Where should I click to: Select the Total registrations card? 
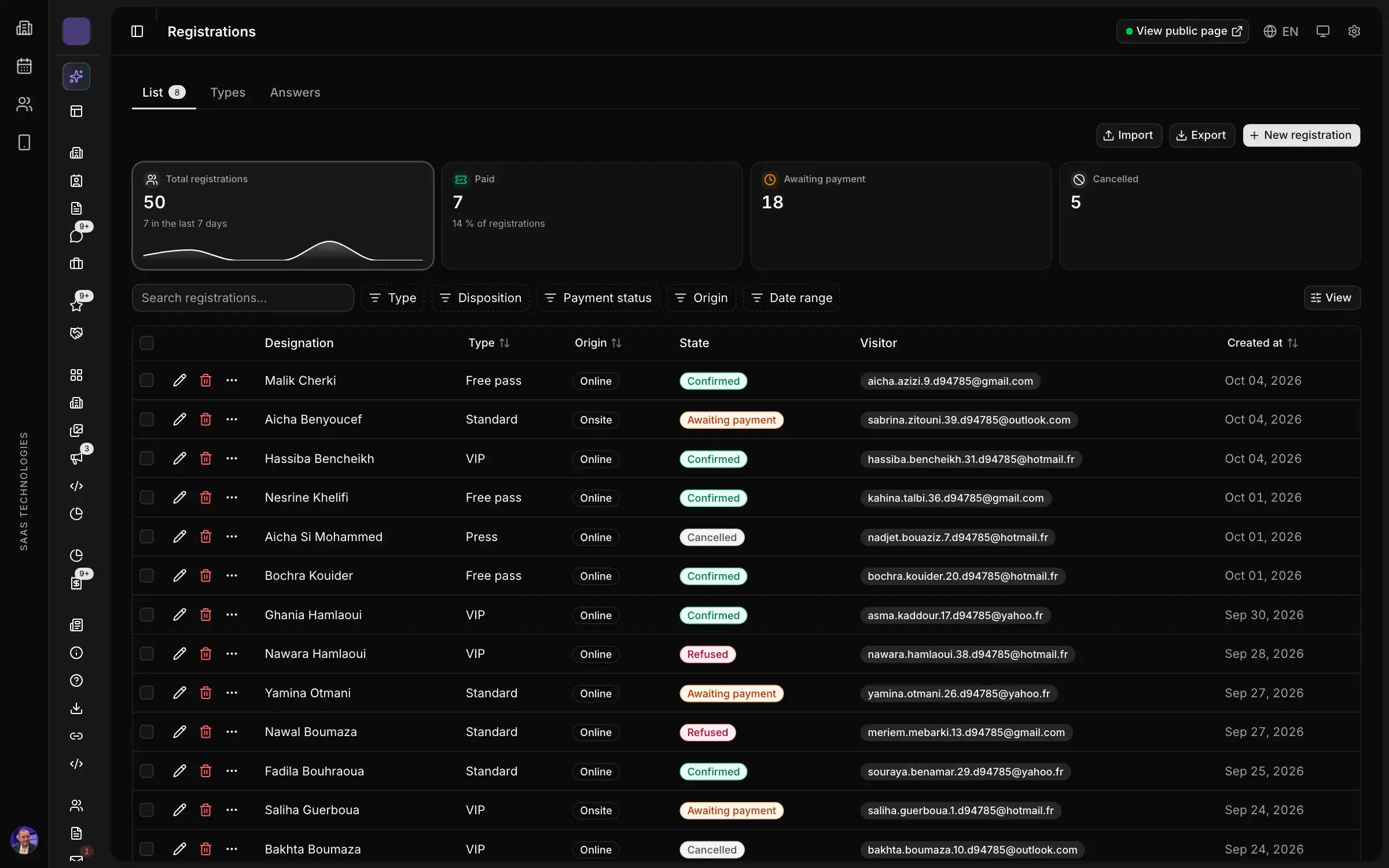[283, 215]
